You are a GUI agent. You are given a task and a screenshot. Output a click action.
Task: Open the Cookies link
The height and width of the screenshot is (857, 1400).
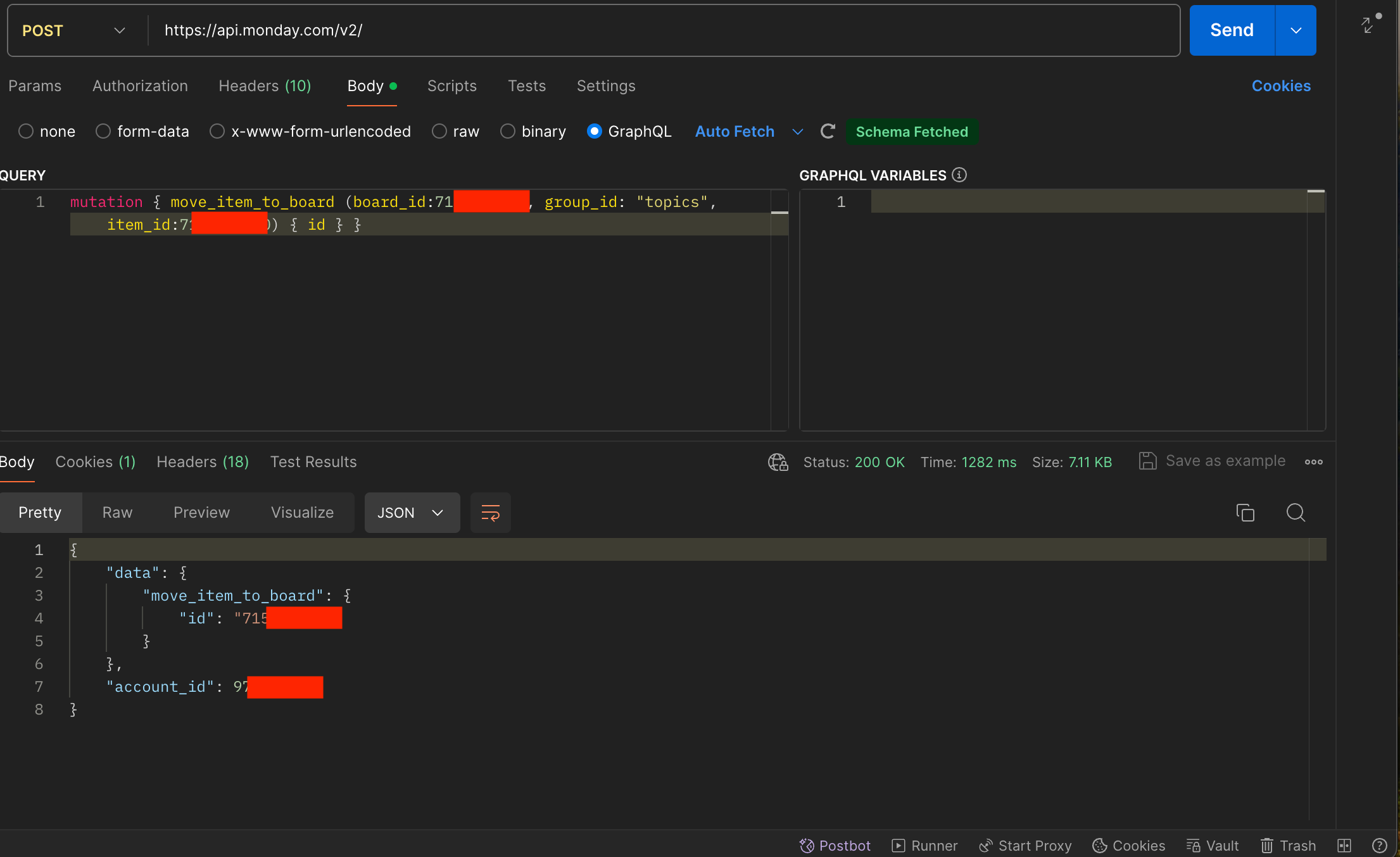pyautogui.click(x=1281, y=85)
